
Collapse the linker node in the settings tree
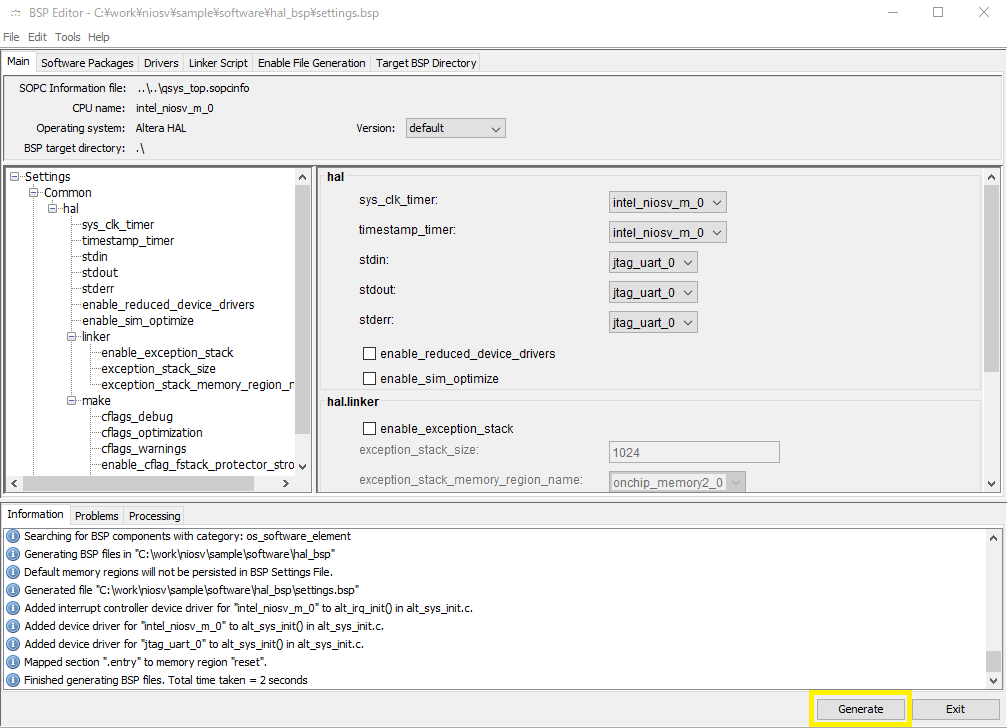point(70,336)
